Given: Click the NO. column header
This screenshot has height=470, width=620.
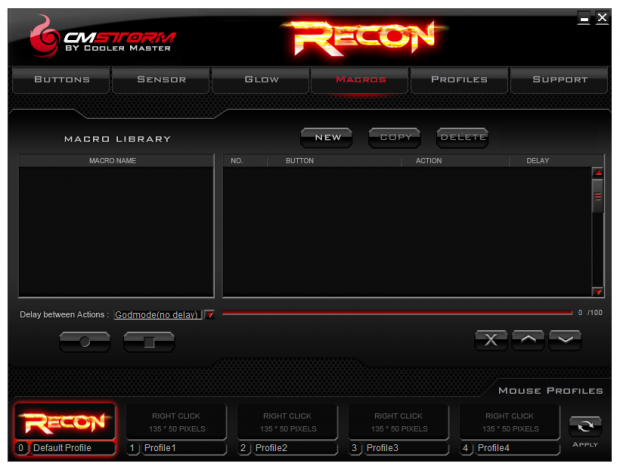Looking at the screenshot, I should [245, 160].
